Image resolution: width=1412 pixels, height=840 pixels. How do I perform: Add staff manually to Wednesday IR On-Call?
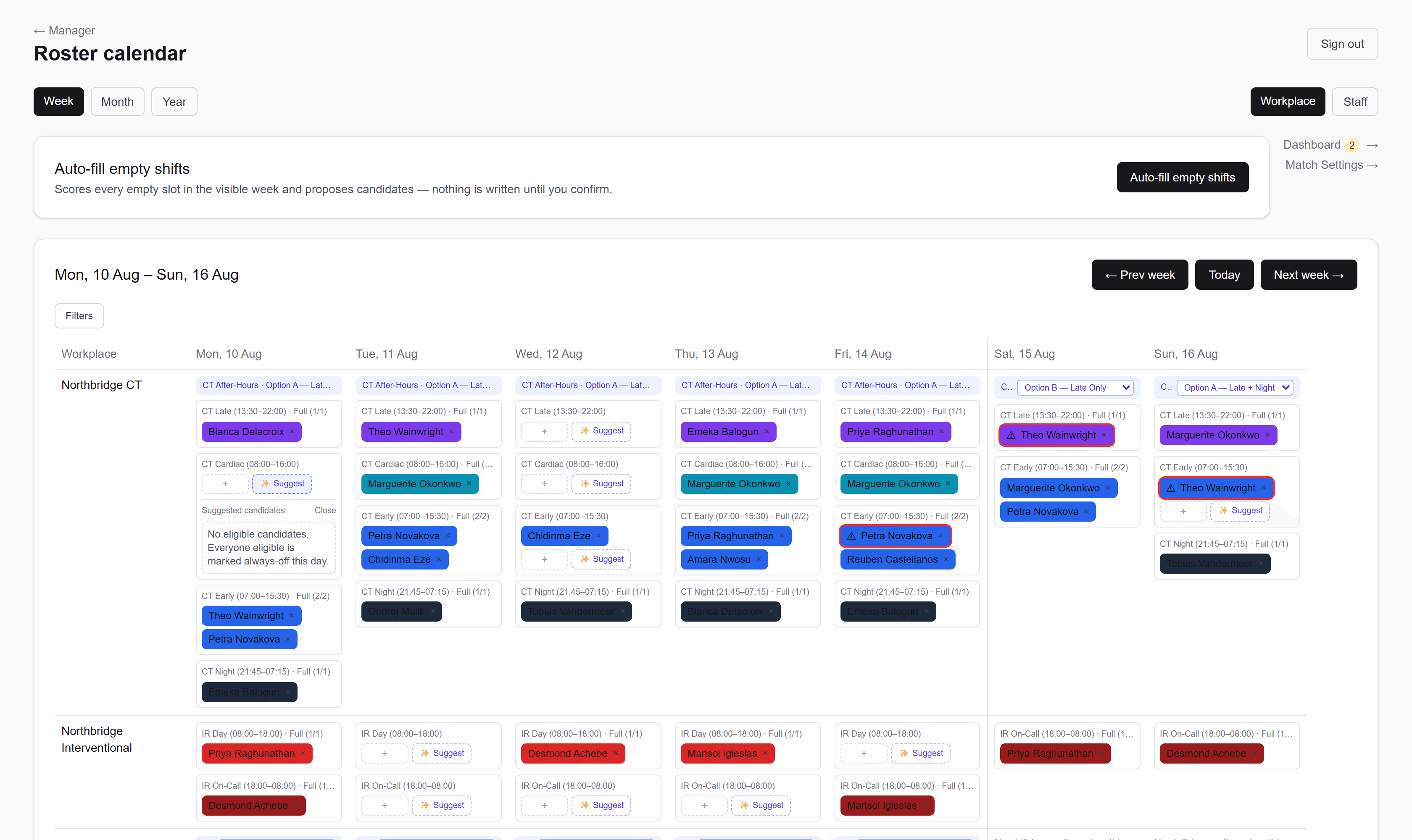pos(544,806)
